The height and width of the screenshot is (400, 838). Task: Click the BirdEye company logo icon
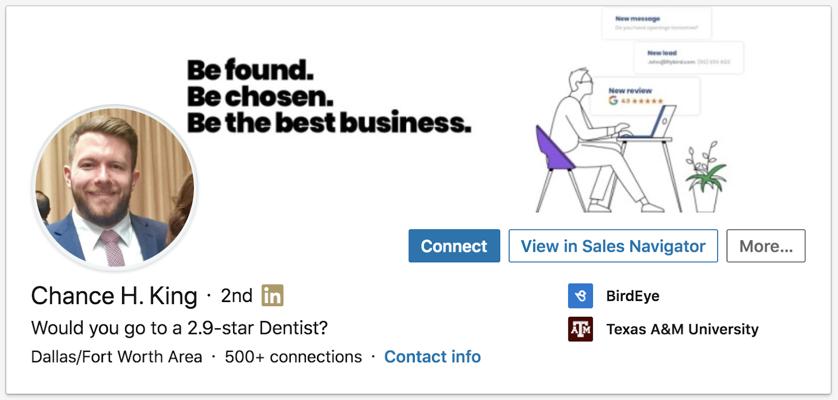(x=580, y=296)
